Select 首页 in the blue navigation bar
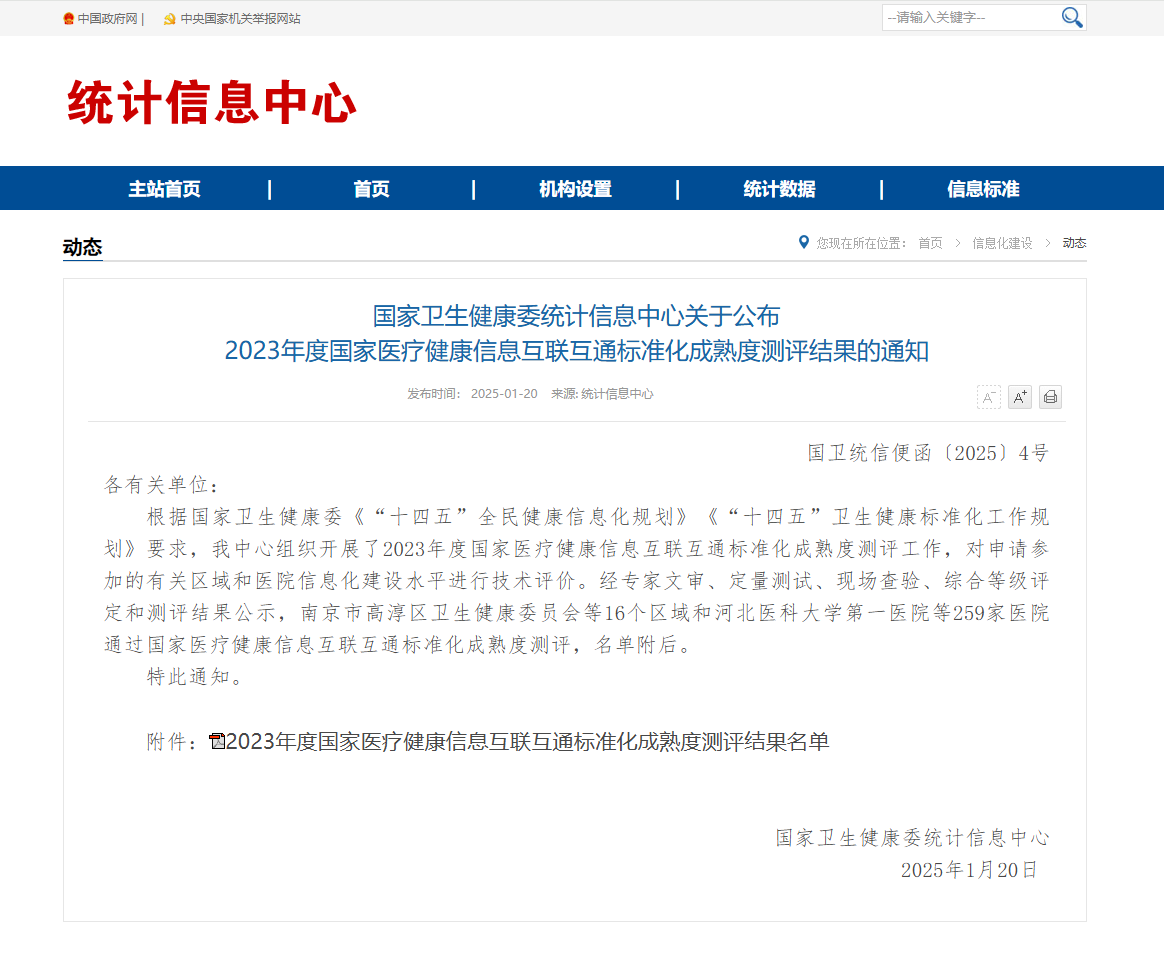Screen dimensions: 1164x954 pos(371,189)
